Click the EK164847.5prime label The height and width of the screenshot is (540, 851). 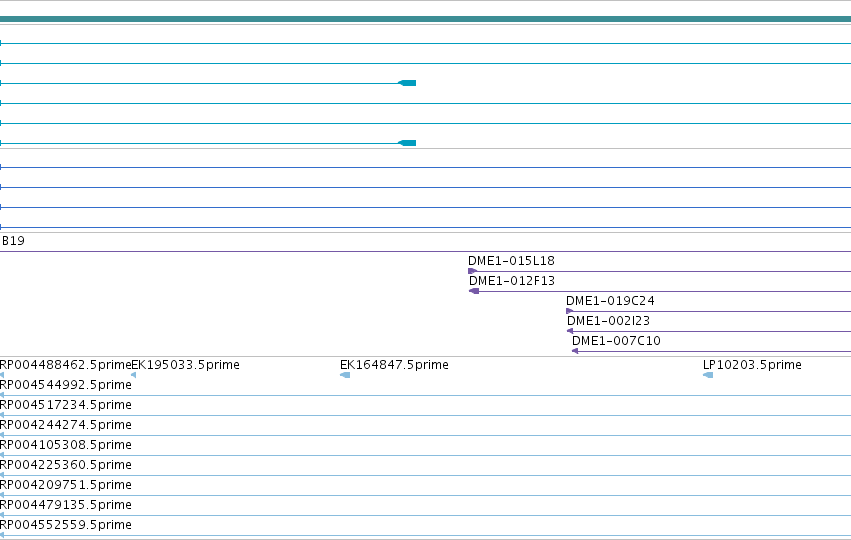click(x=394, y=365)
